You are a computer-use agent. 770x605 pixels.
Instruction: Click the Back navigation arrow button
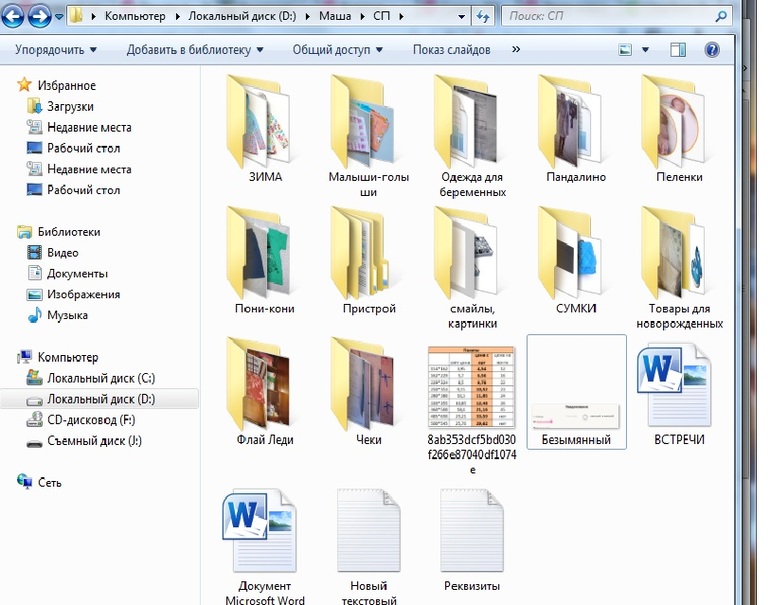pyautogui.click(x=14, y=16)
